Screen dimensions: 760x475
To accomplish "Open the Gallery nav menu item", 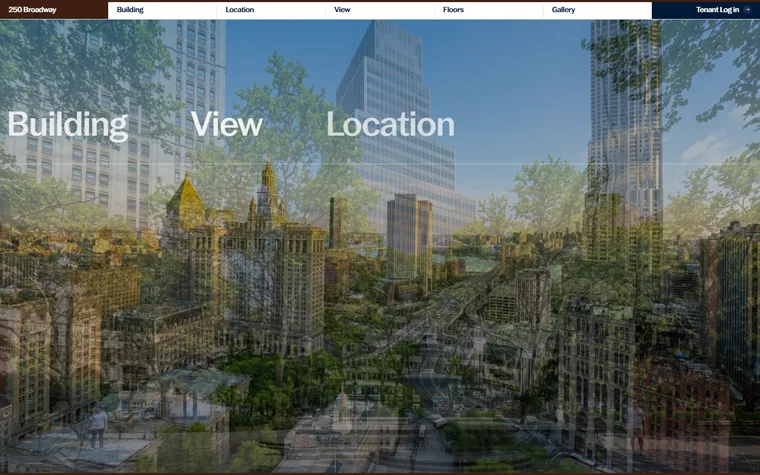I will pos(598,10).
